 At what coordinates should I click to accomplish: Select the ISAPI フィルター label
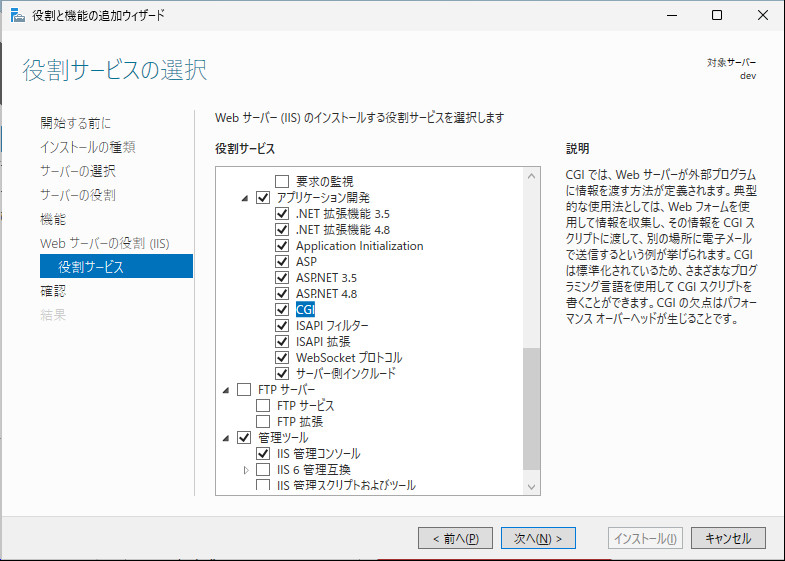[x=332, y=326]
